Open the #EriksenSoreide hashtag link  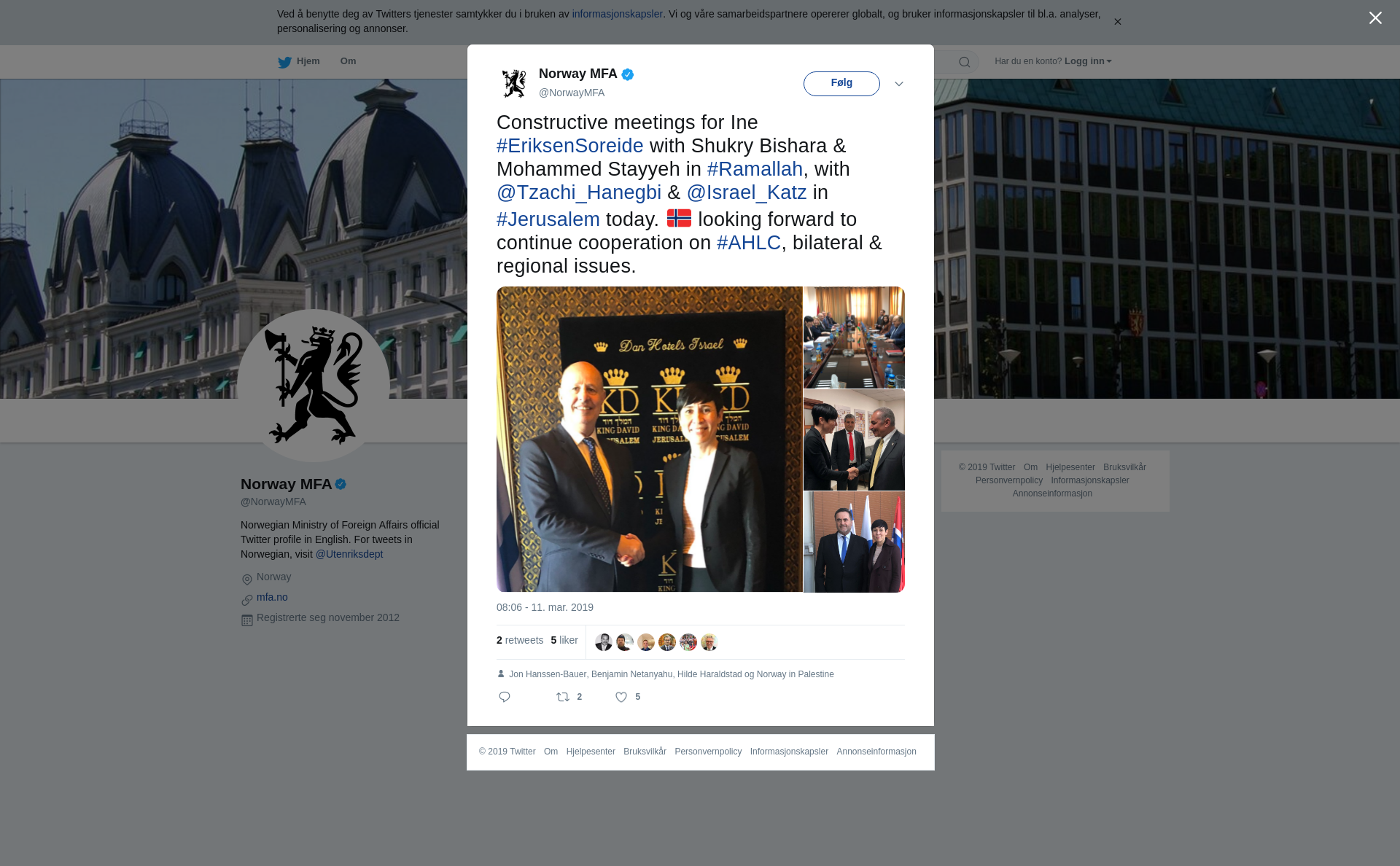point(570,146)
